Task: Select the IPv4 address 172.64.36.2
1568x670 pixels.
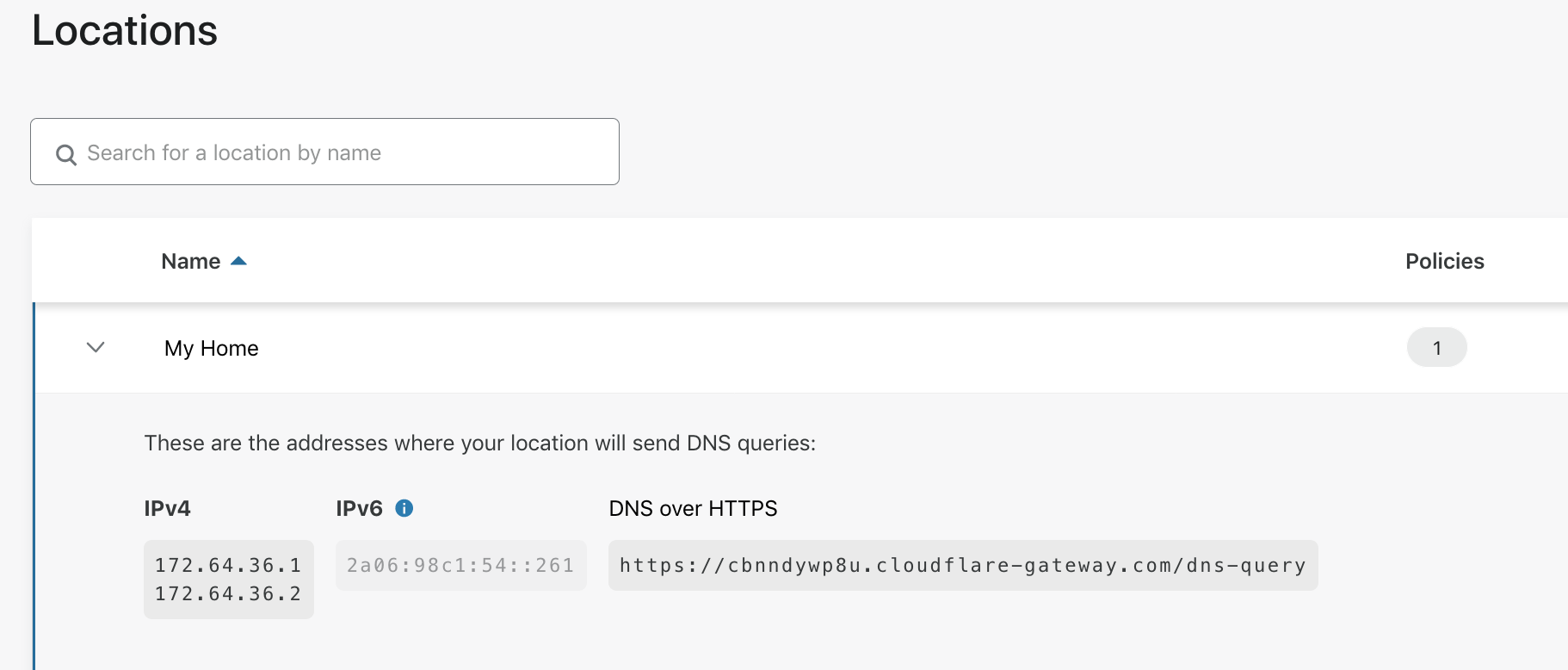Action: 228,593
